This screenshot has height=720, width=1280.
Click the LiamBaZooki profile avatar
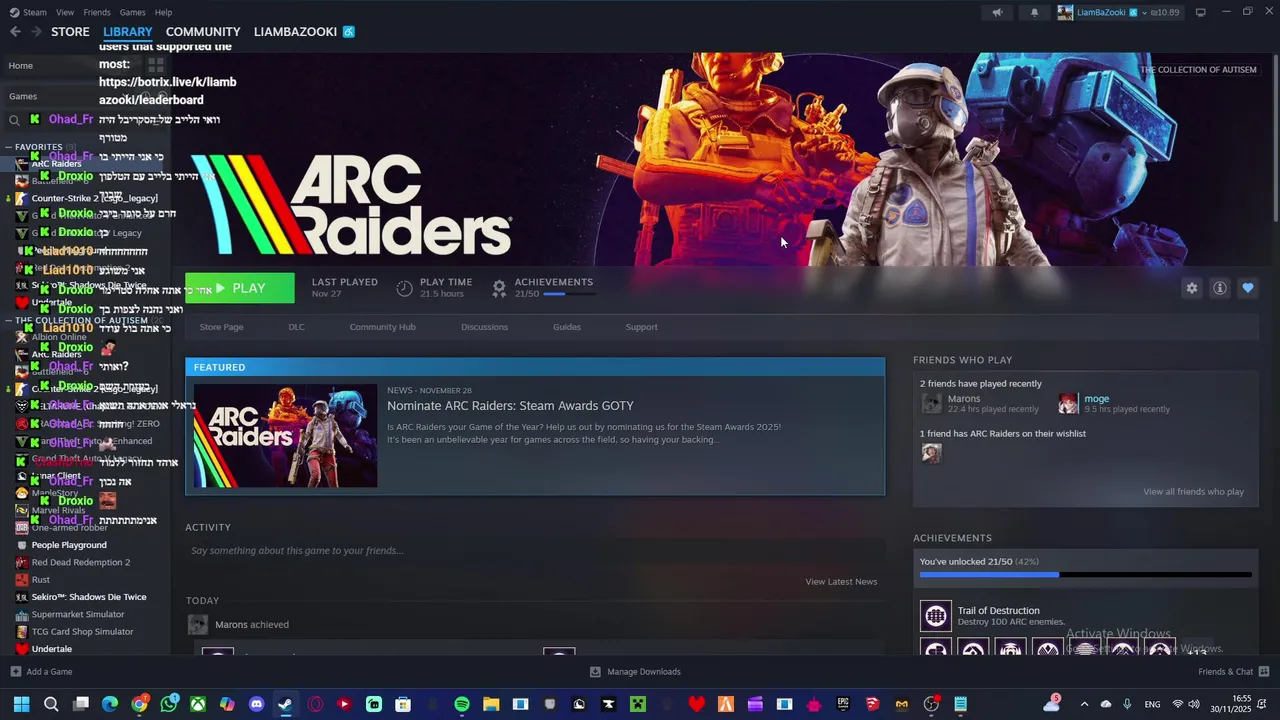point(1065,12)
